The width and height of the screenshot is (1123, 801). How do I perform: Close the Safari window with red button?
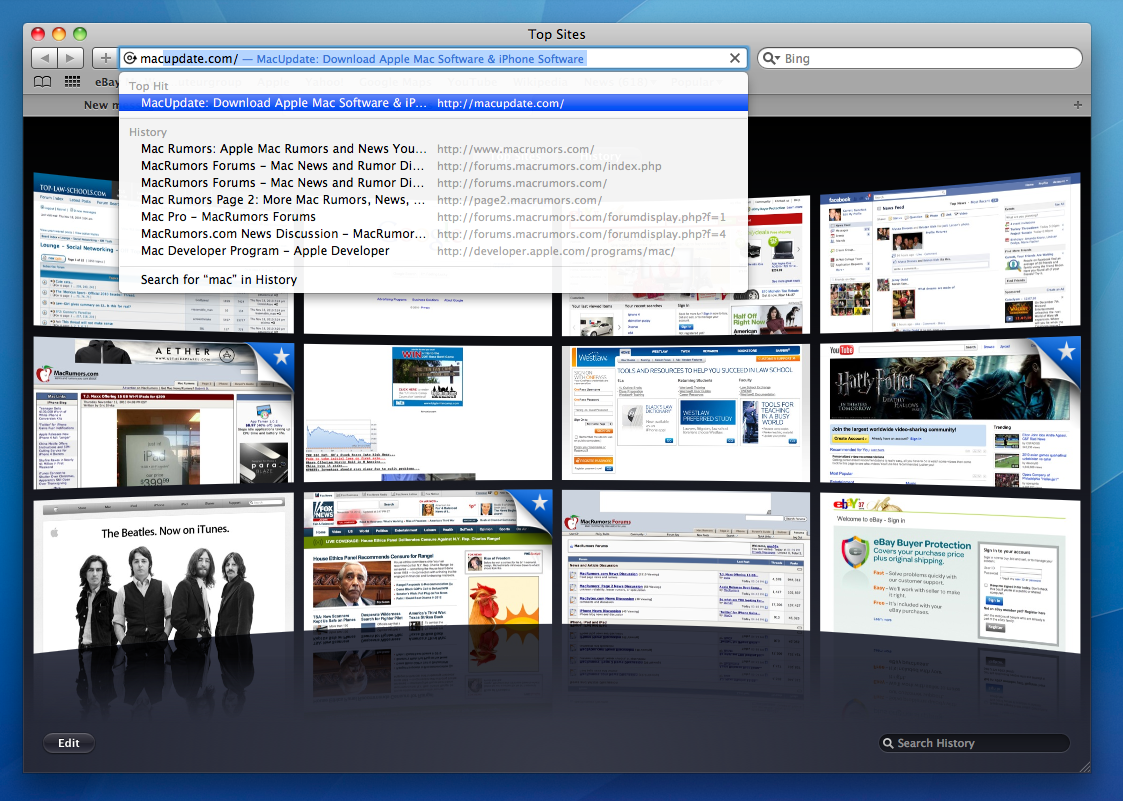(39, 34)
